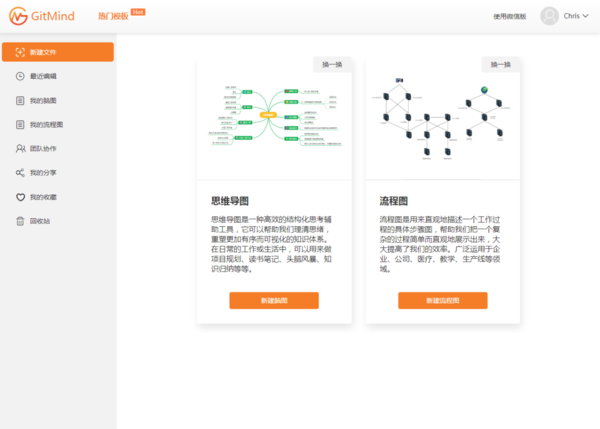Click the Chris username text
Screen dimensions: 600x429
[x=571, y=16]
